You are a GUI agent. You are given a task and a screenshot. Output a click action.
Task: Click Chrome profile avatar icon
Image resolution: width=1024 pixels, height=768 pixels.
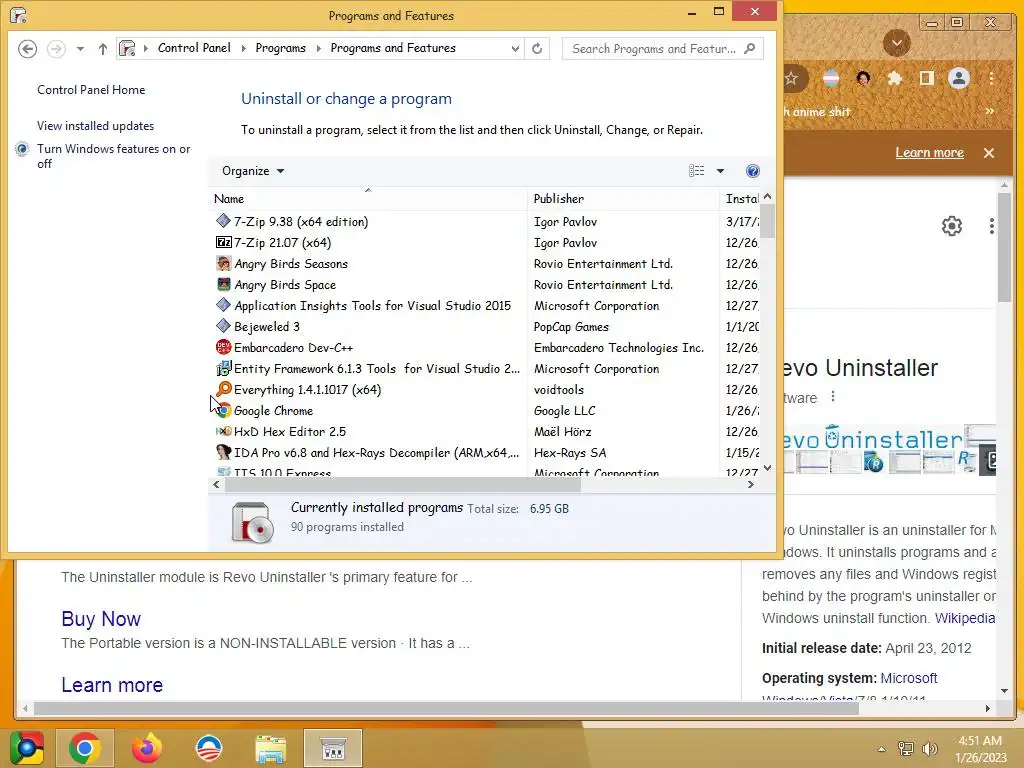pyautogui.click(x=959, y=78)
